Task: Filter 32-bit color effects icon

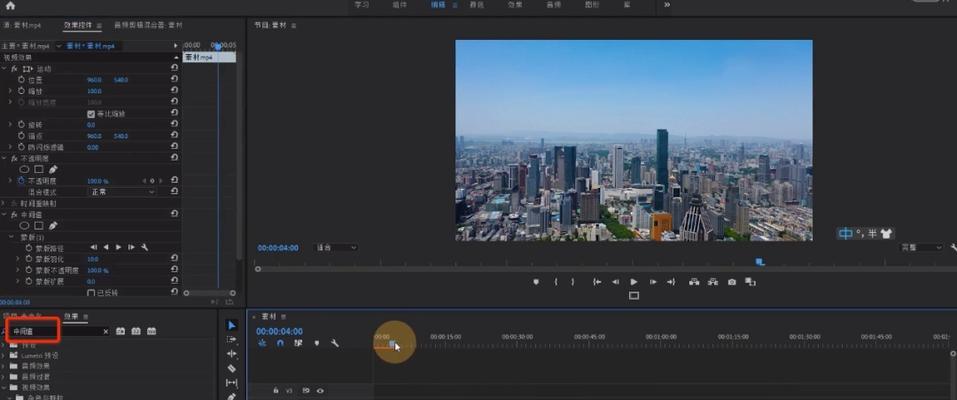Action: click(136, 331)
